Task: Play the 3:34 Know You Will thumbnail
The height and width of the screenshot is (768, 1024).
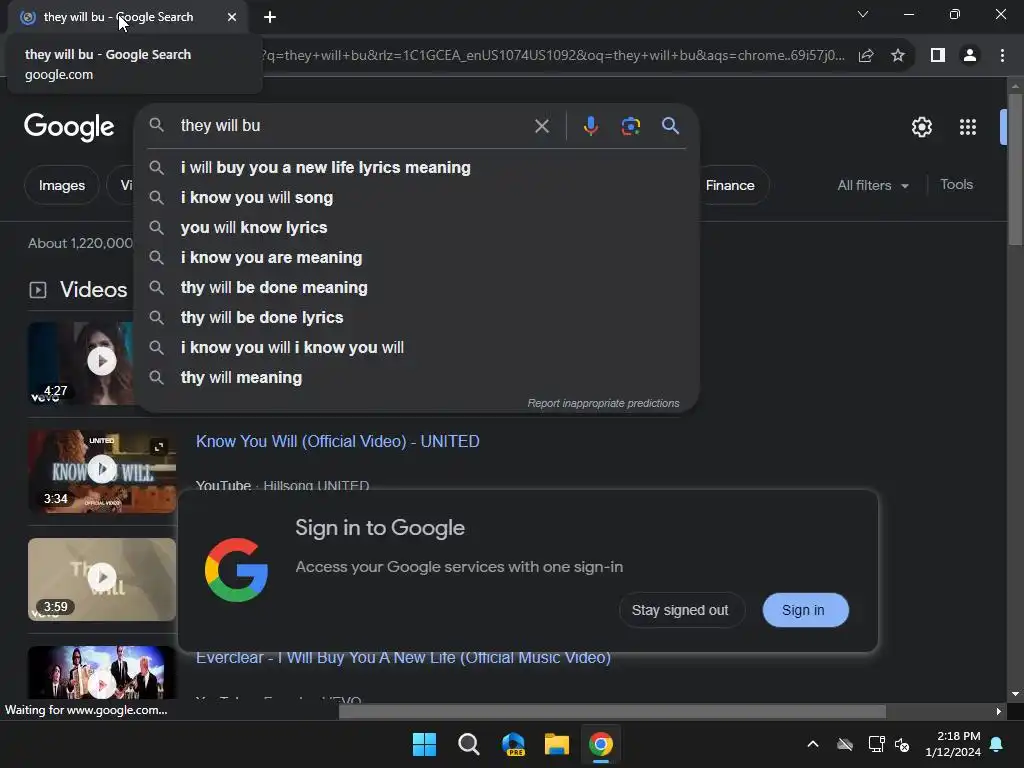Action: pos(101,471)
